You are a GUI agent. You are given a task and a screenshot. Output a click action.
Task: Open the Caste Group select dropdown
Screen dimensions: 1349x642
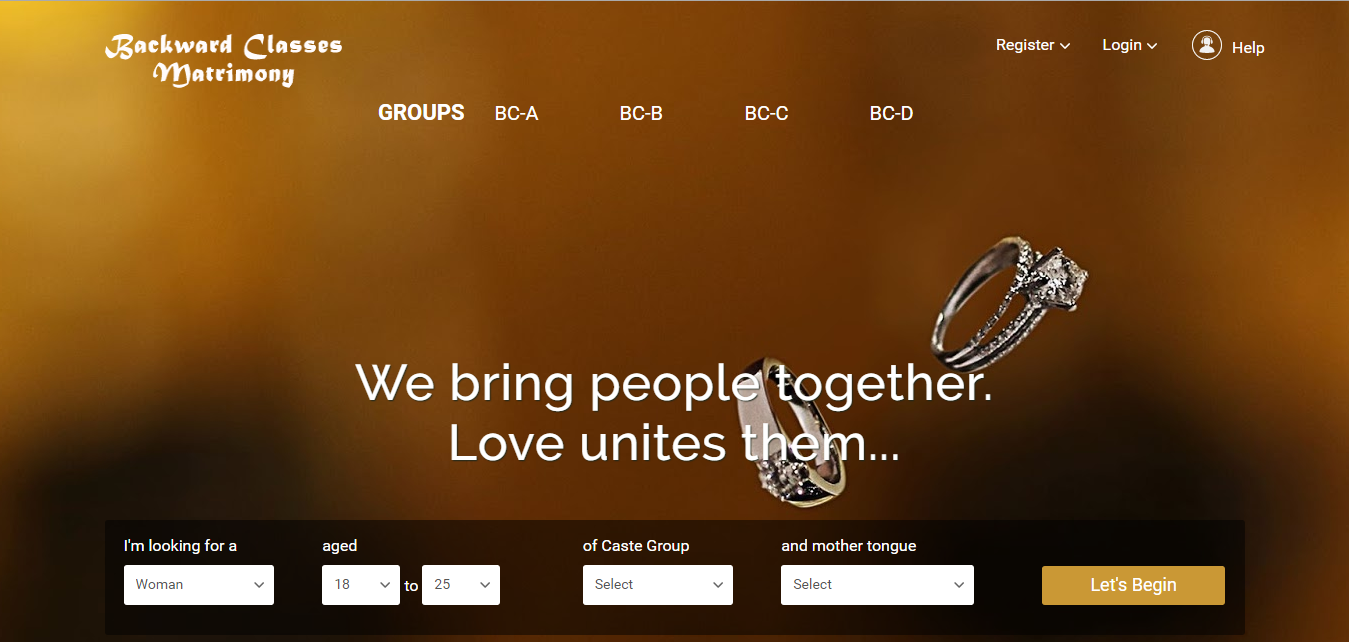[658, 585]
